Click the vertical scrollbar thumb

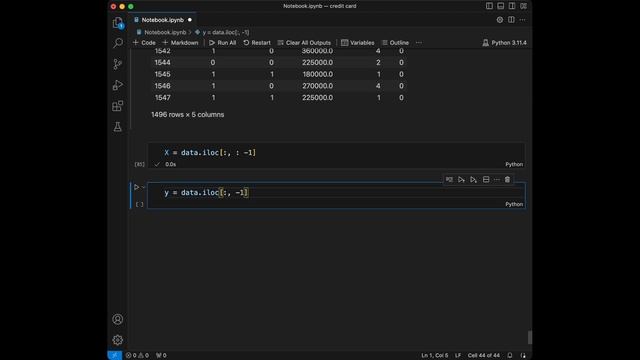tap(530, 337)
